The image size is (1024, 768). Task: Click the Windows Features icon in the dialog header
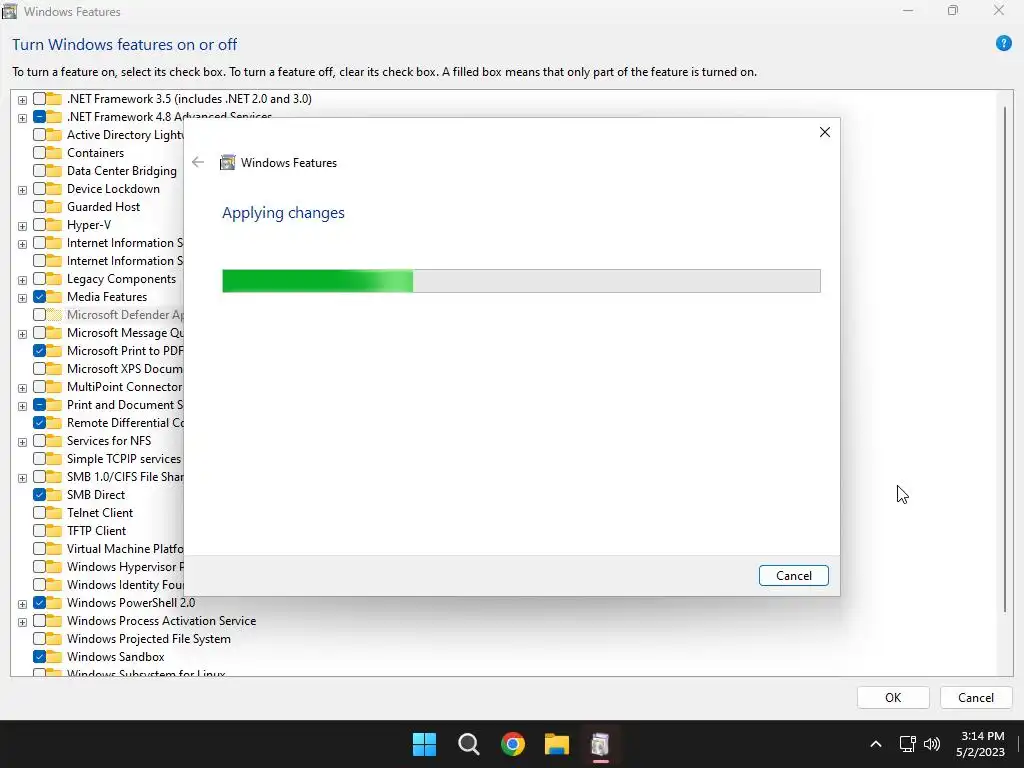point(227,163)
